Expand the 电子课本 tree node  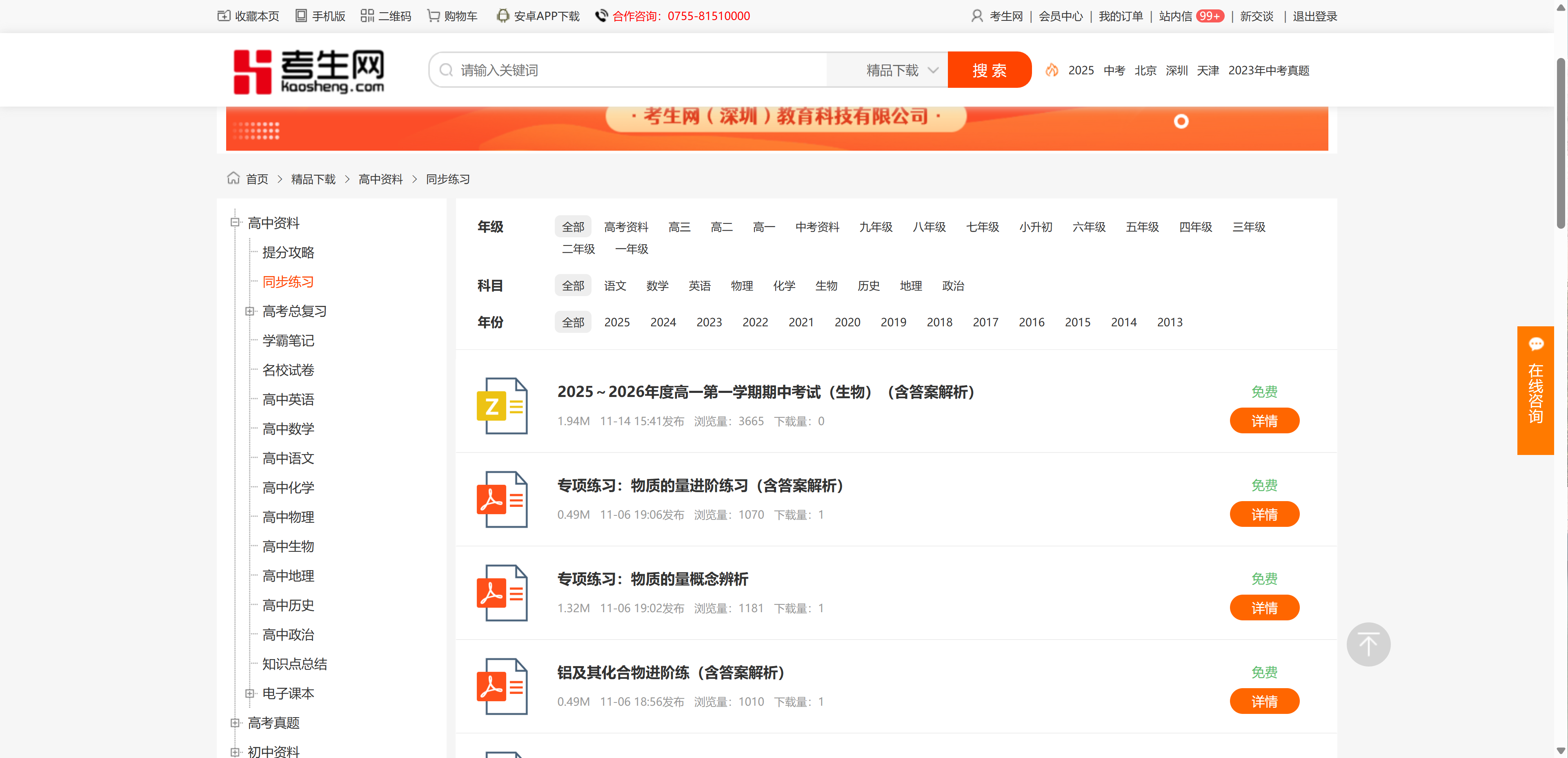(x=249, y=693)
